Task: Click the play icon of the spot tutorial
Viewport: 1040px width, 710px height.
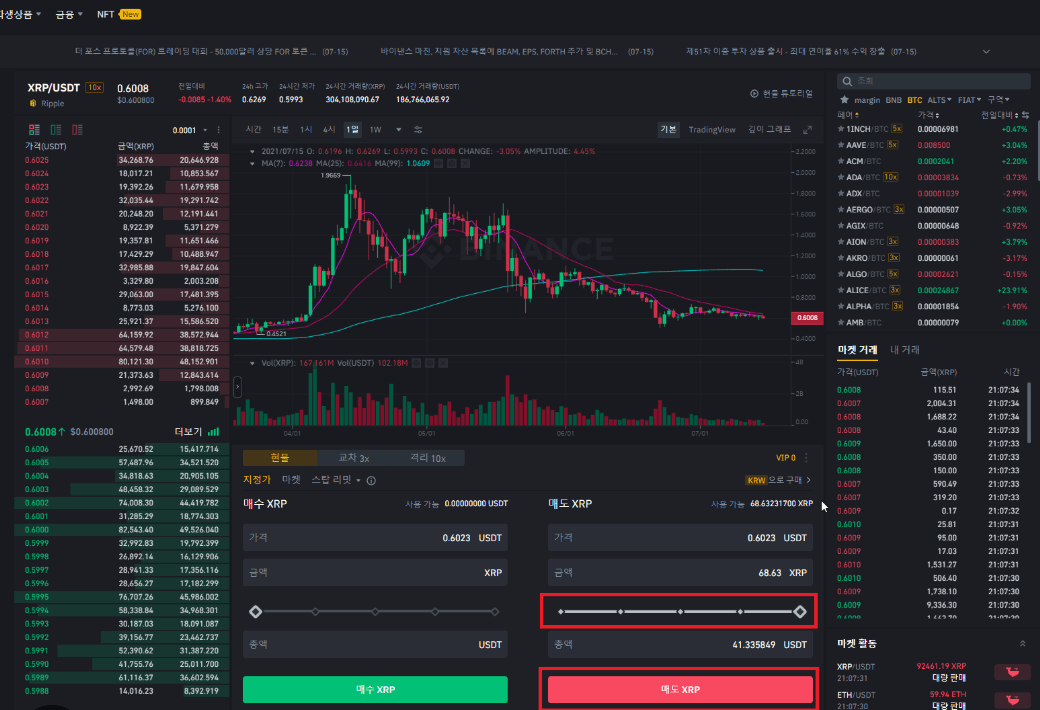Action: 754,94
